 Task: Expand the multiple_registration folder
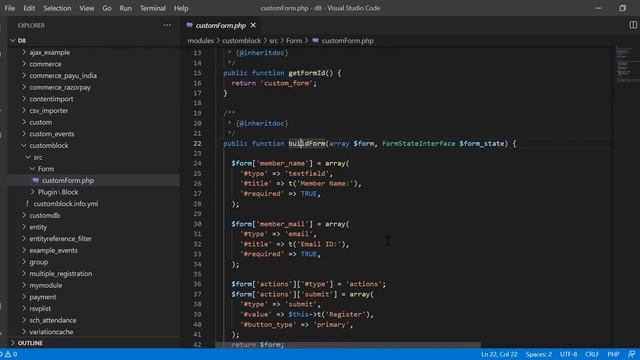pos(24,273)
